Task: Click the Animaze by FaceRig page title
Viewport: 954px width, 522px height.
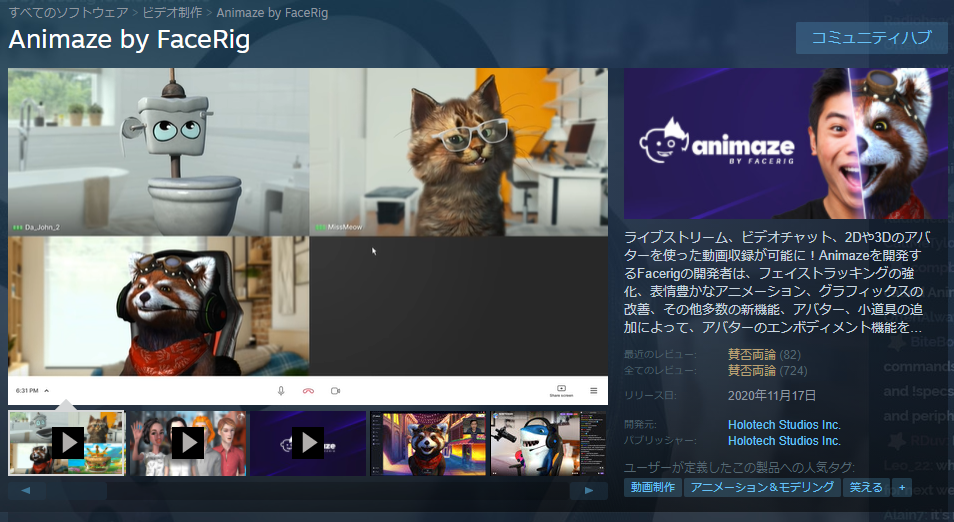Action: pyautogui.click(x=130, y=40)
